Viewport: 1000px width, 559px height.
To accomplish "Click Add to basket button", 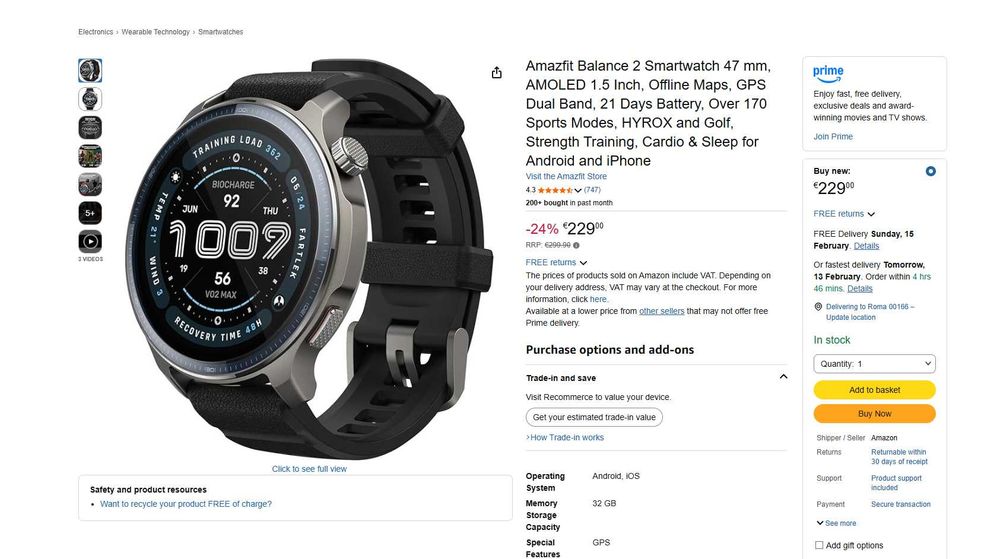I will 874,389.
